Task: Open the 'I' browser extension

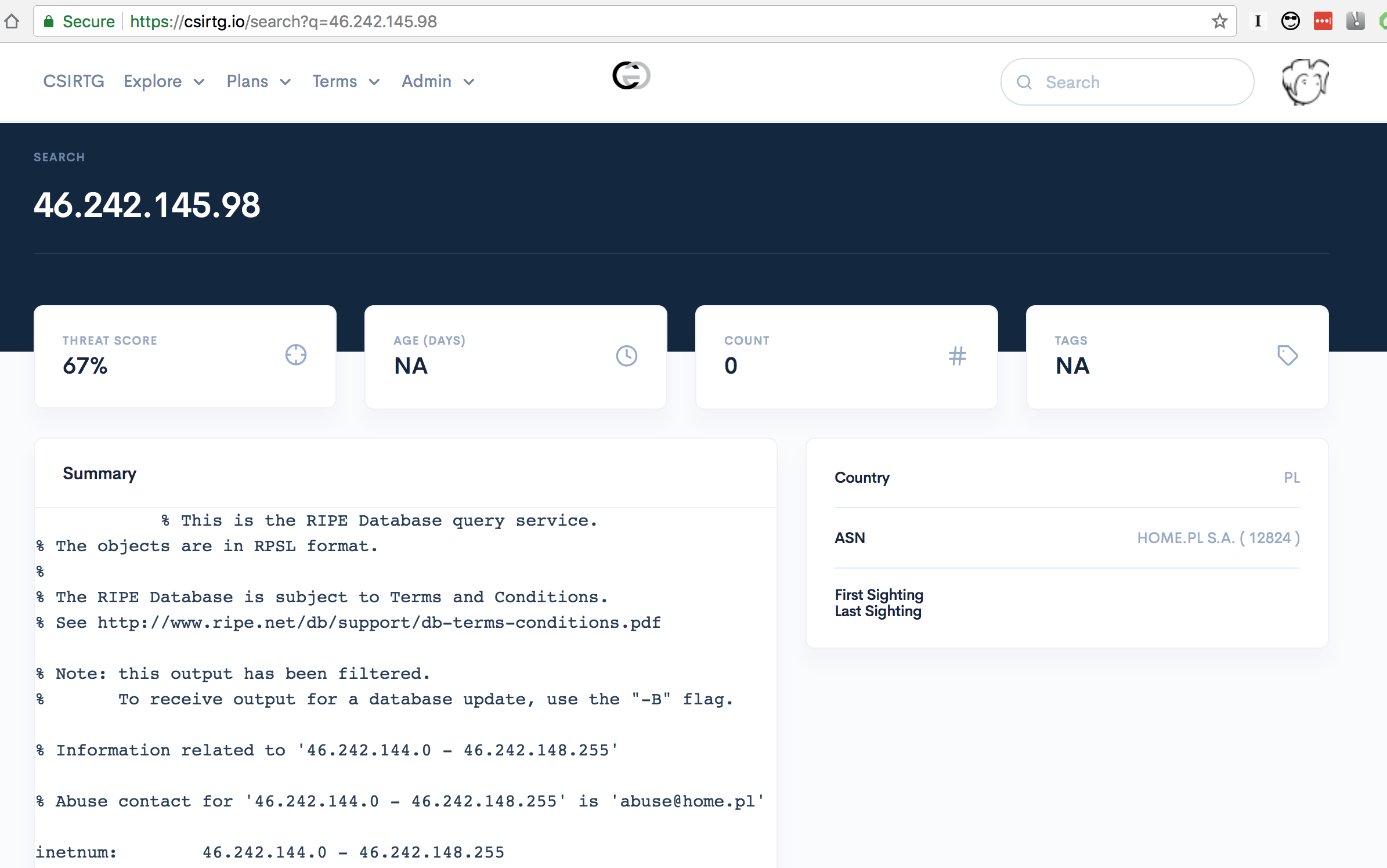Action: 1258,21
